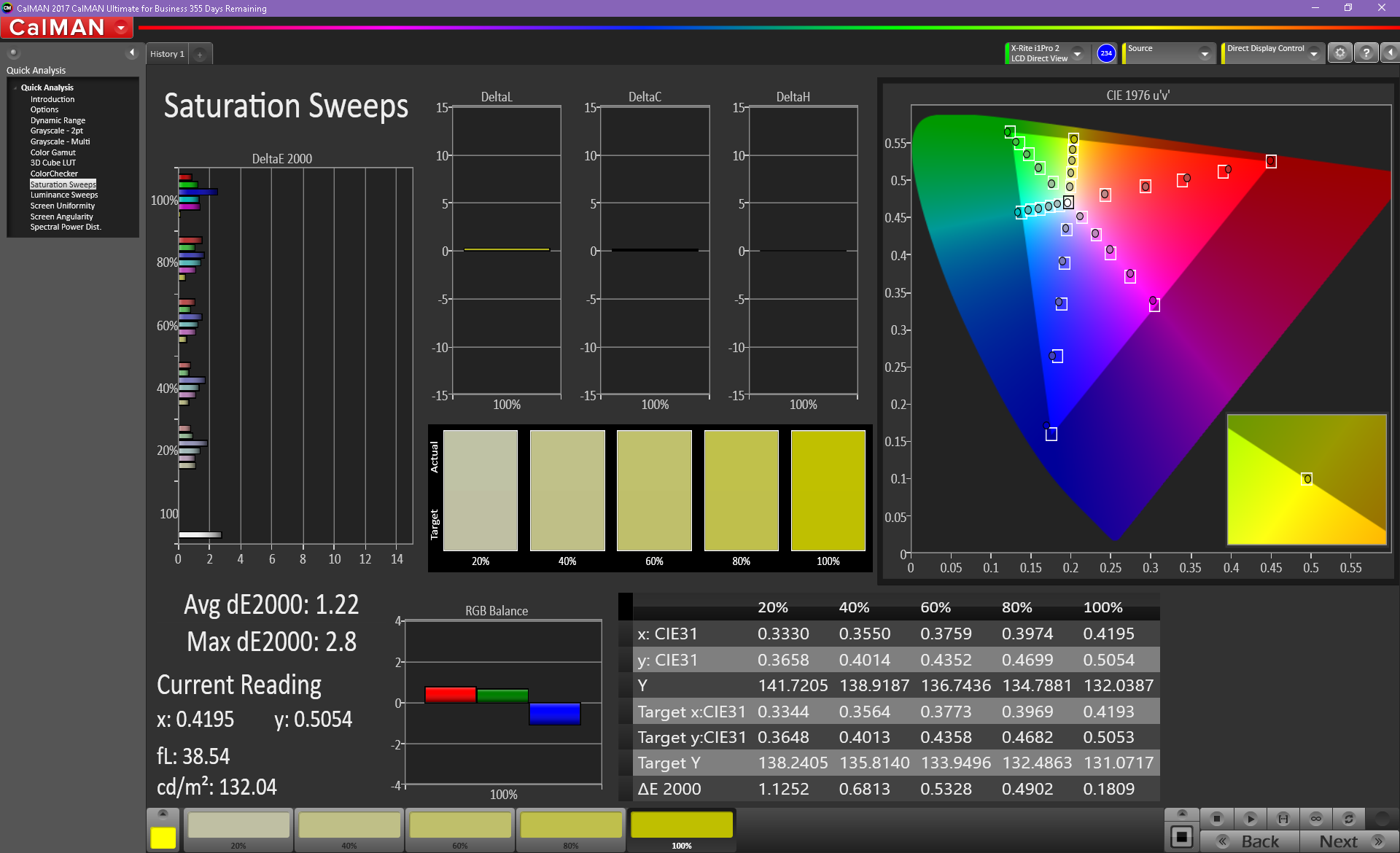Open settings gear in top toolbar
Screen dimensions: 1400x853
point(1339,53)
